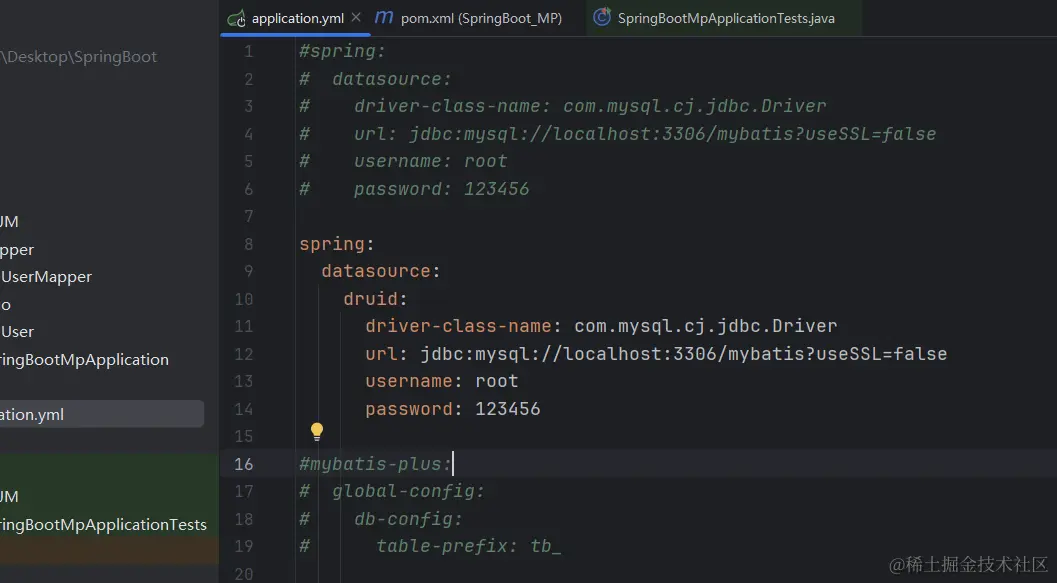Click the 'root' value on line 13

pyautogui.click(x=497, y=381)
